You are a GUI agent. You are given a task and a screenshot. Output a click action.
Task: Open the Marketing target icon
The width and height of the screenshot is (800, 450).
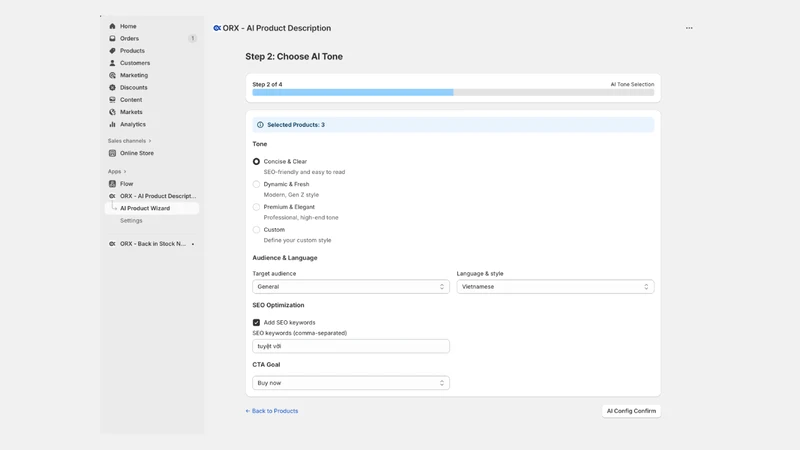coord(112,75)
